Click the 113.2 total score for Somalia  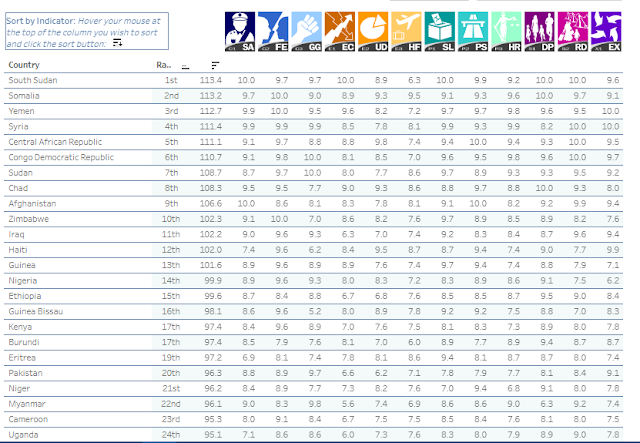click(x=211, y=96)
